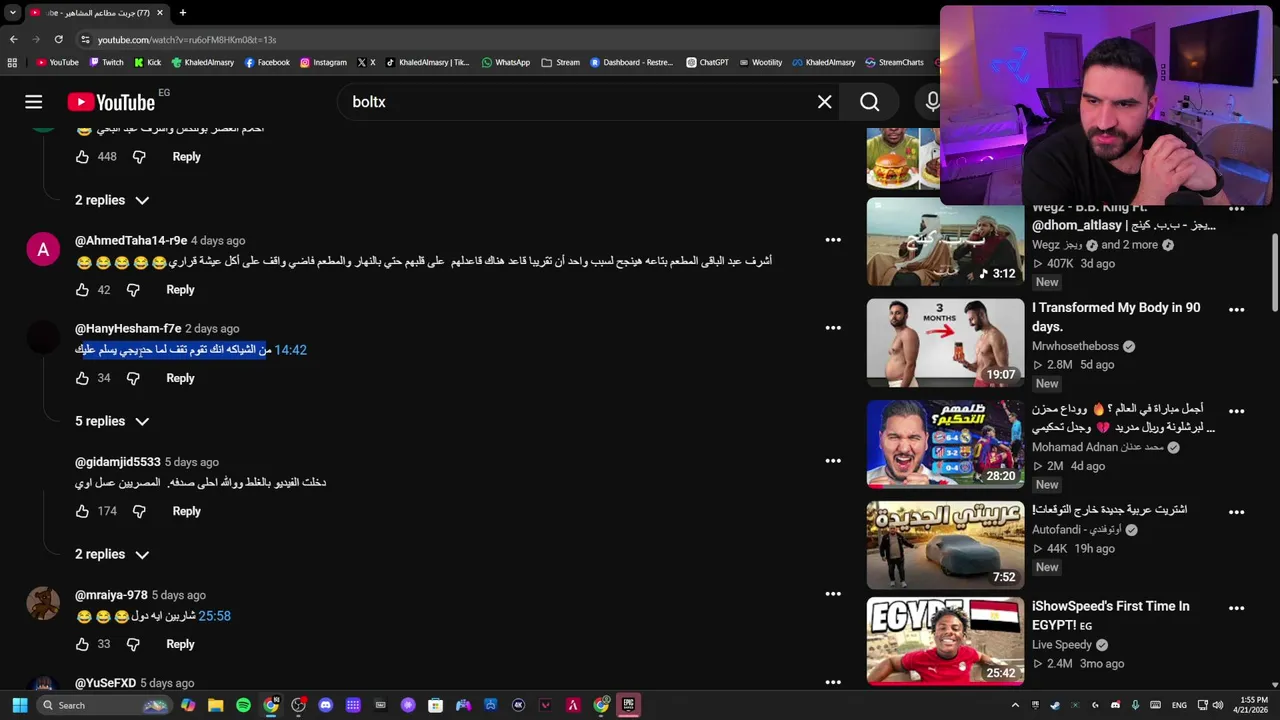
Task: Dislike the @mraiya-978 comment
Action: 133,644
